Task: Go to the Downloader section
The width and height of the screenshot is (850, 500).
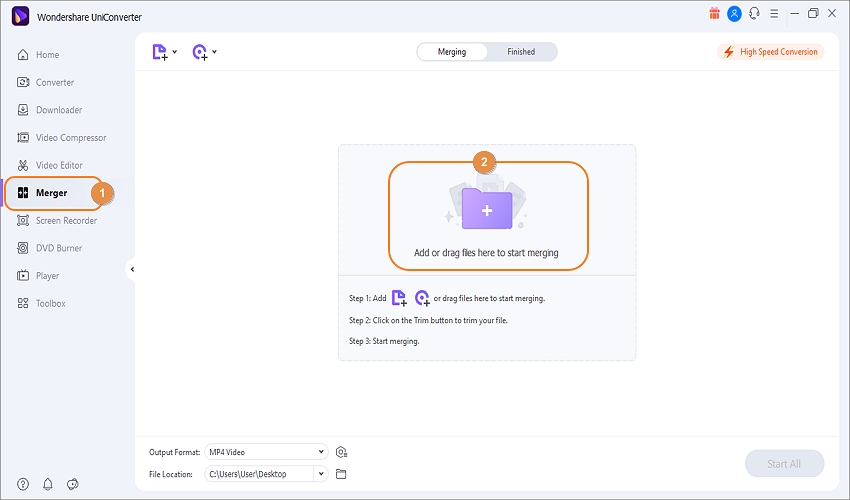Action: 49,110
